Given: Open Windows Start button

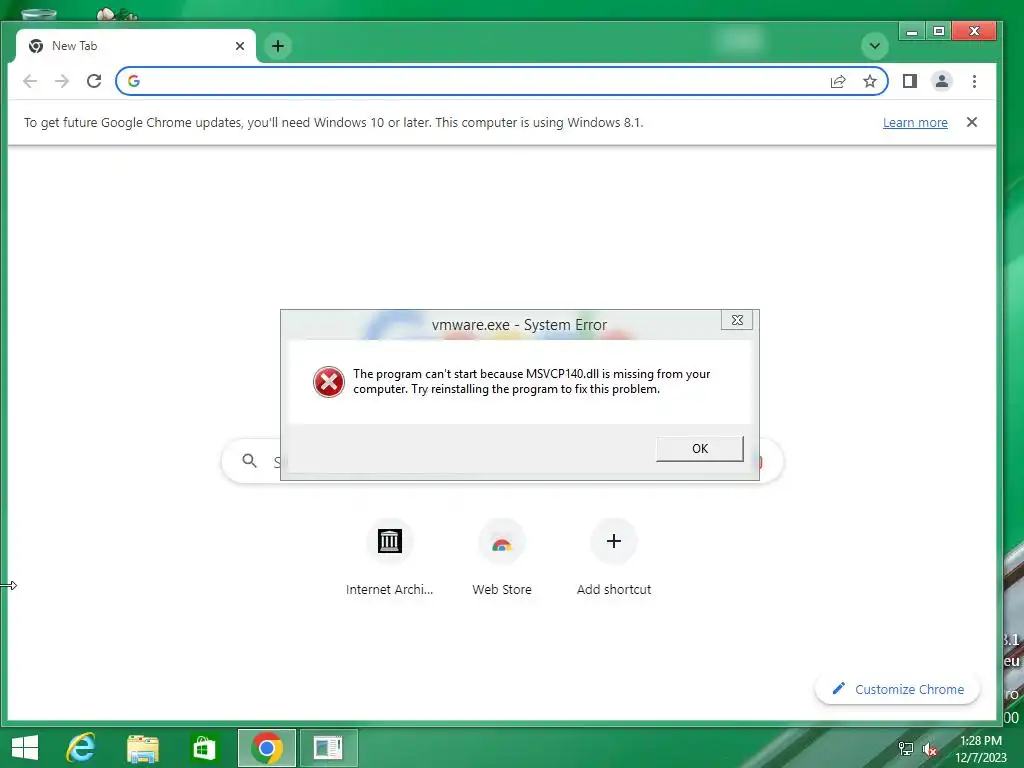Looking at the screenshot, I should (x=25, y=748).
